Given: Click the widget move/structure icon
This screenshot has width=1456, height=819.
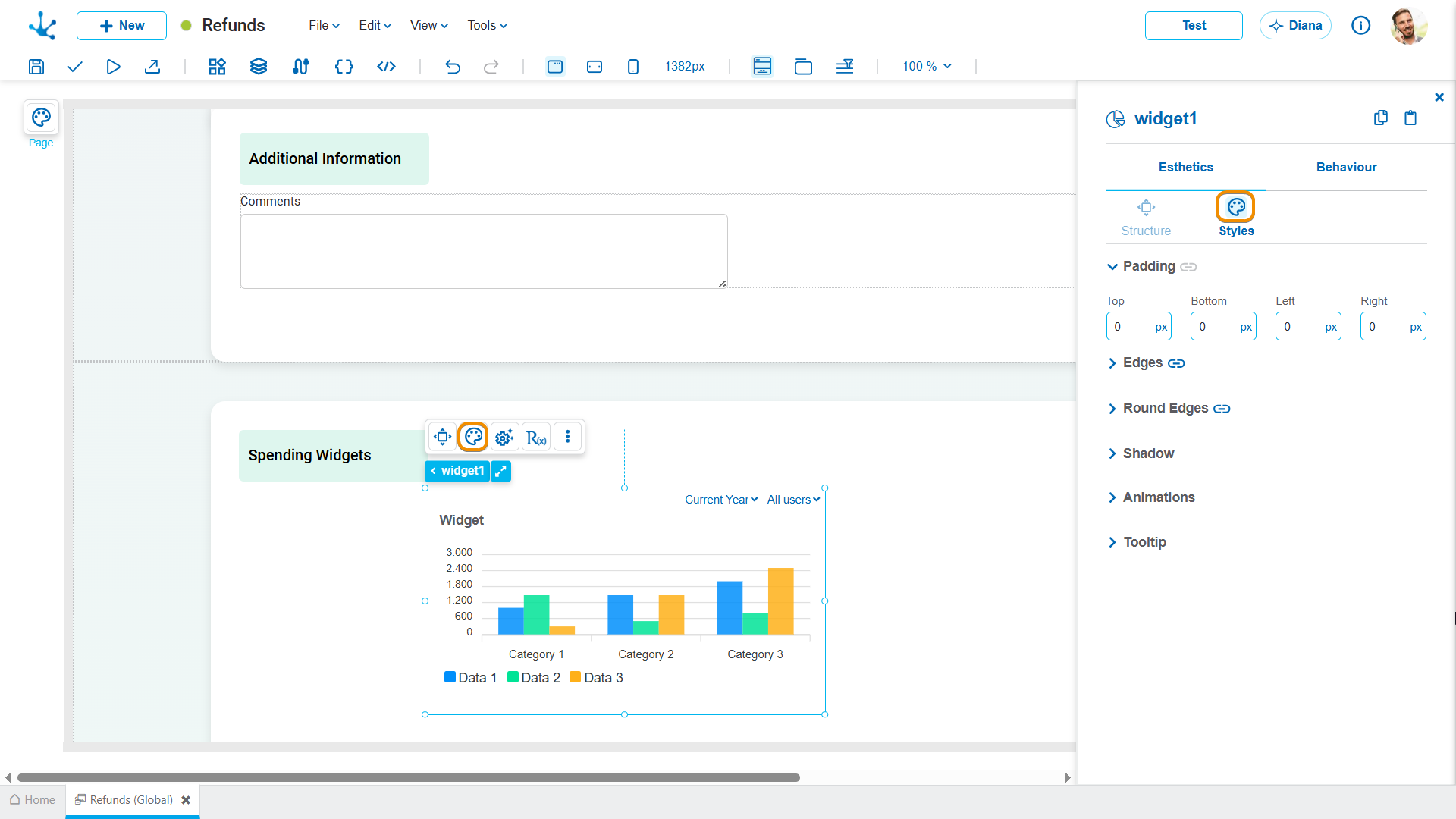Looking at the screenshot, I should click(443, 437).
